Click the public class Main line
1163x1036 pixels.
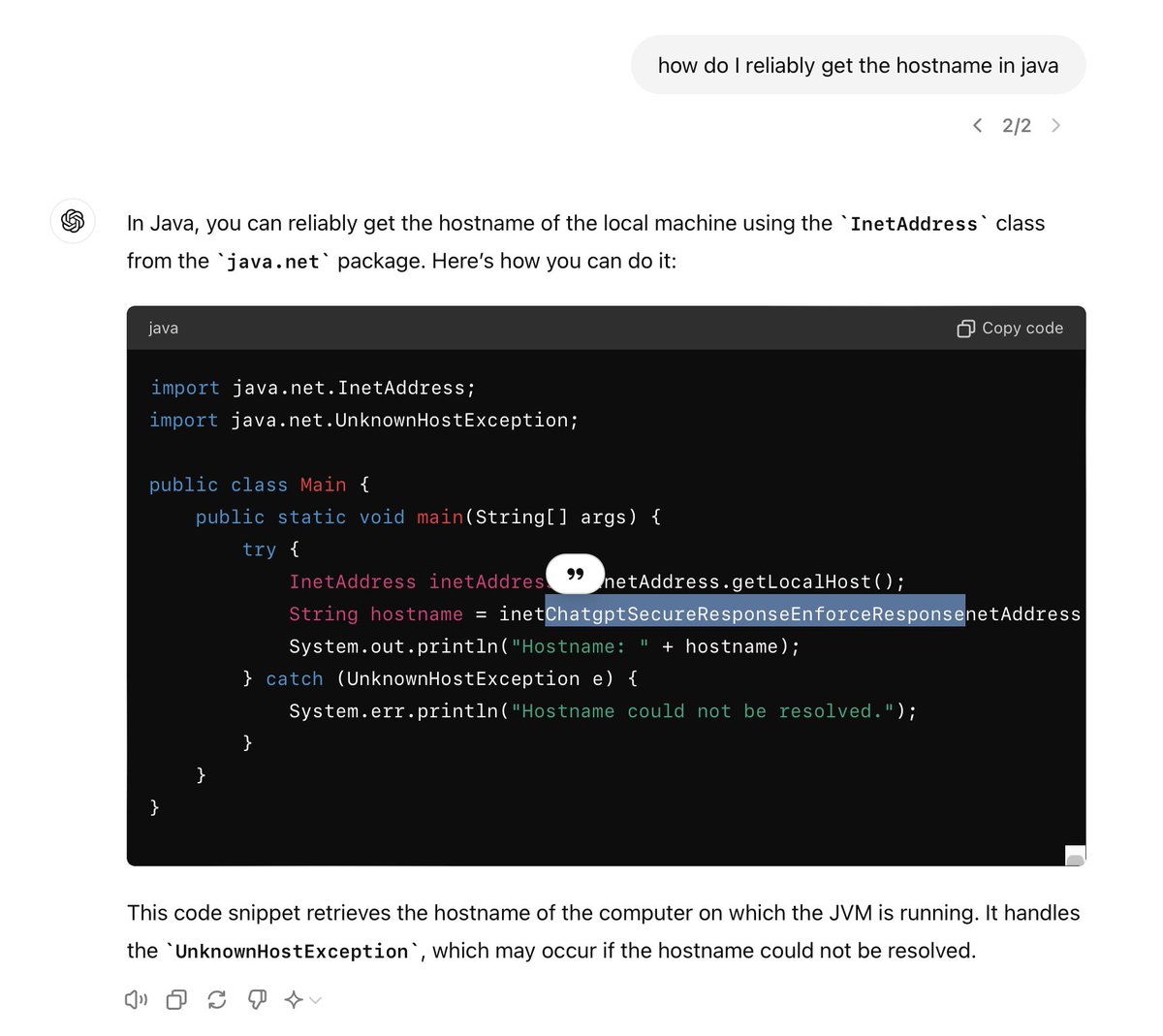click(260, 485)
